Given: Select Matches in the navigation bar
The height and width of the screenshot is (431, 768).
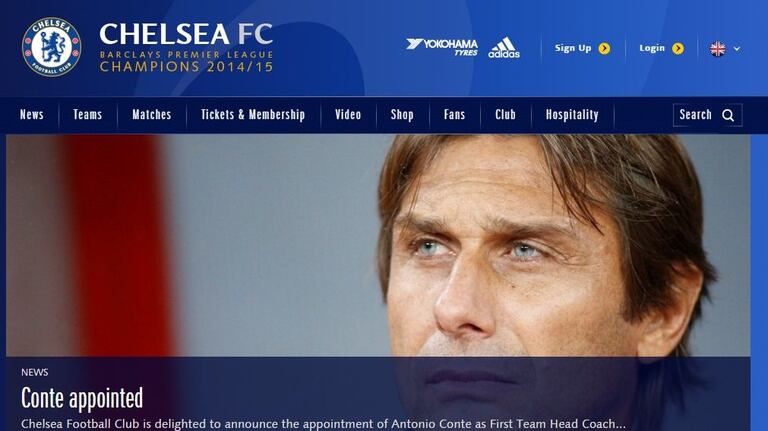Looking at the screenshot, I should coord(152,115).
